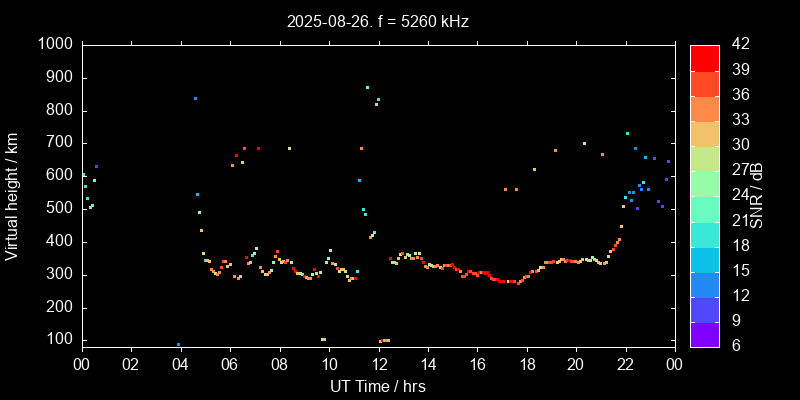Click the plot title showing 5260 kHz
Viewport: 800px width, 400px height.
(x=377, y=20)
